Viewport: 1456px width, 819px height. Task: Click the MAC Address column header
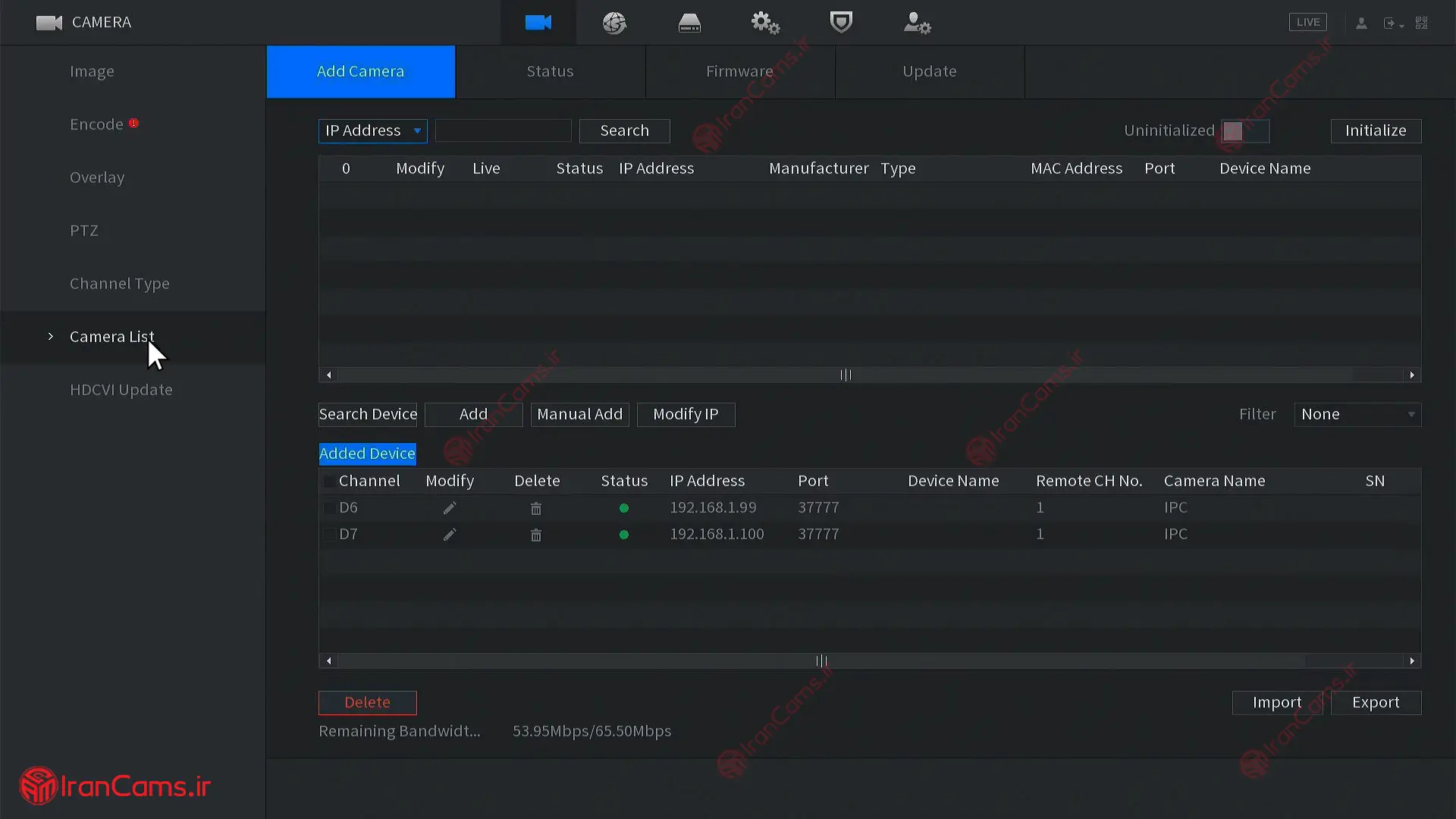point(1076,168)
